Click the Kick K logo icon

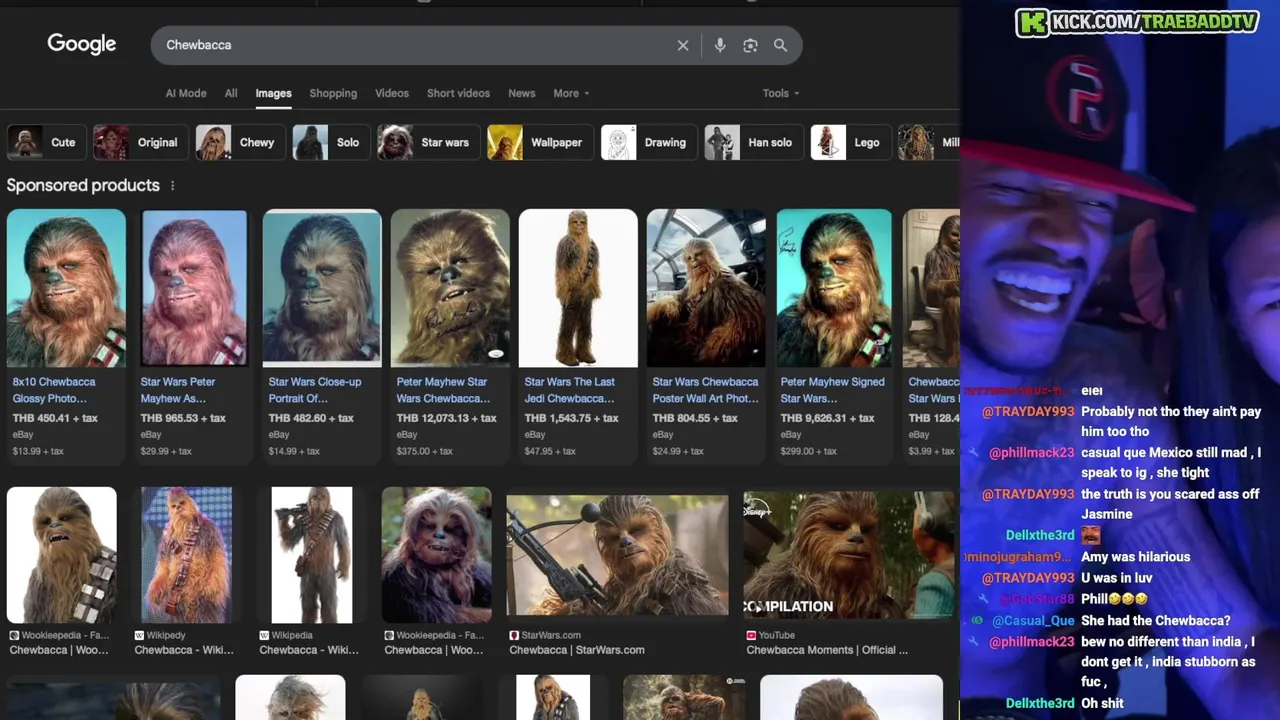1032,22
